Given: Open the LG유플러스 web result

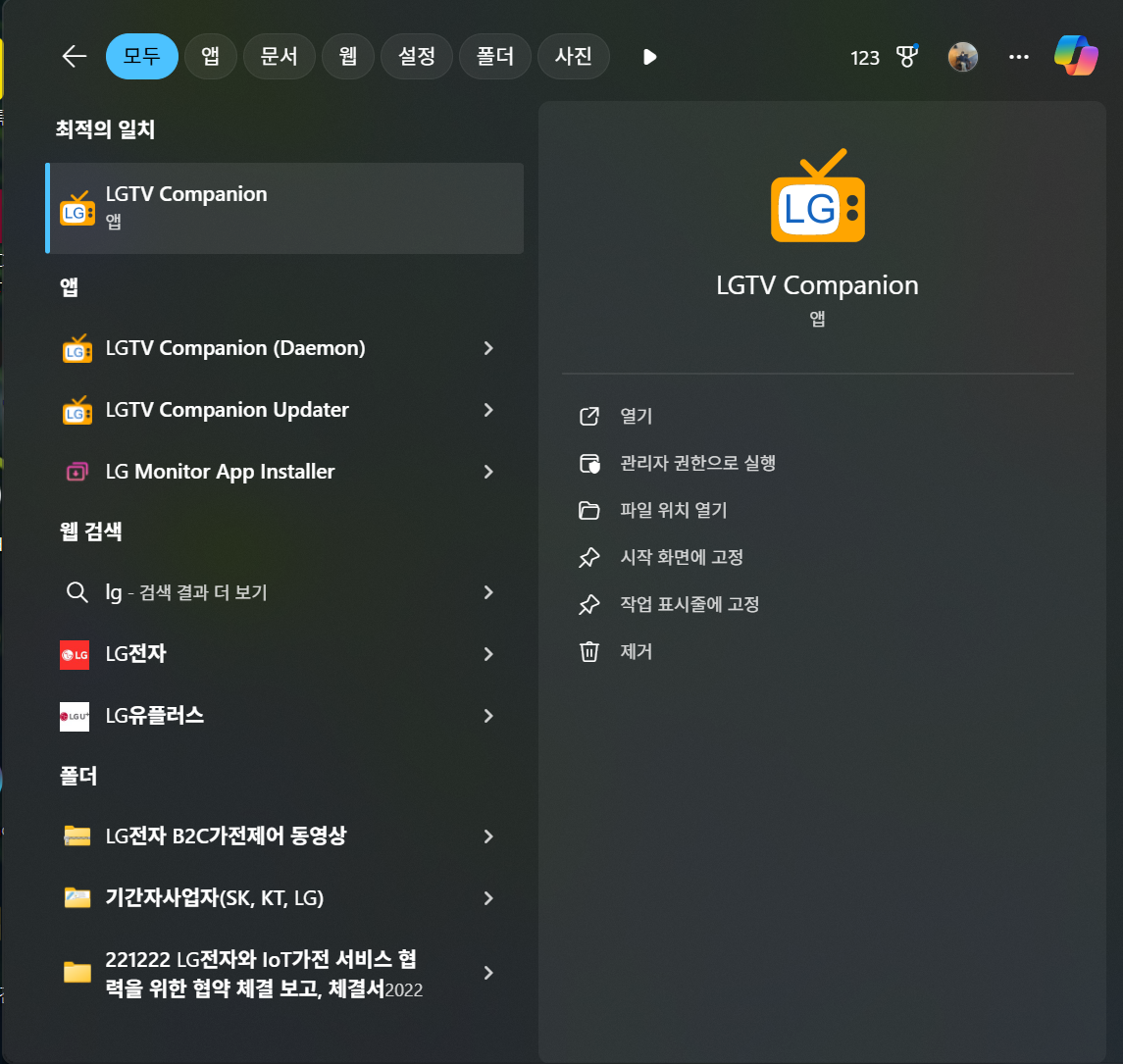Looking at the screenshot, I should pyautogui.click(x=284, y=715).
